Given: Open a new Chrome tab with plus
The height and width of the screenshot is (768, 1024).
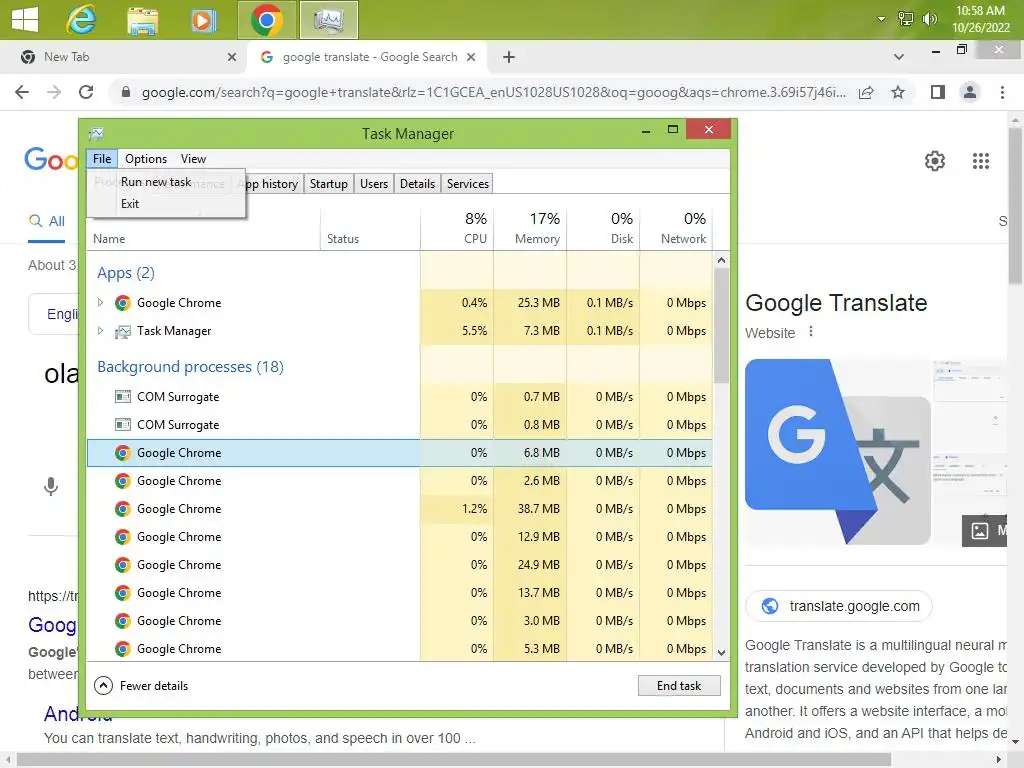Looking at the screenshot, I should (509, 57).
